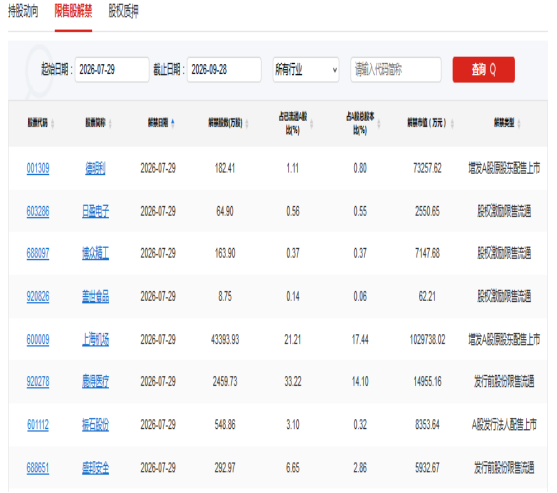Open the 所有行业 industry dropdown
The width and height of the screenshot is (557, 493).
point(306,70)
